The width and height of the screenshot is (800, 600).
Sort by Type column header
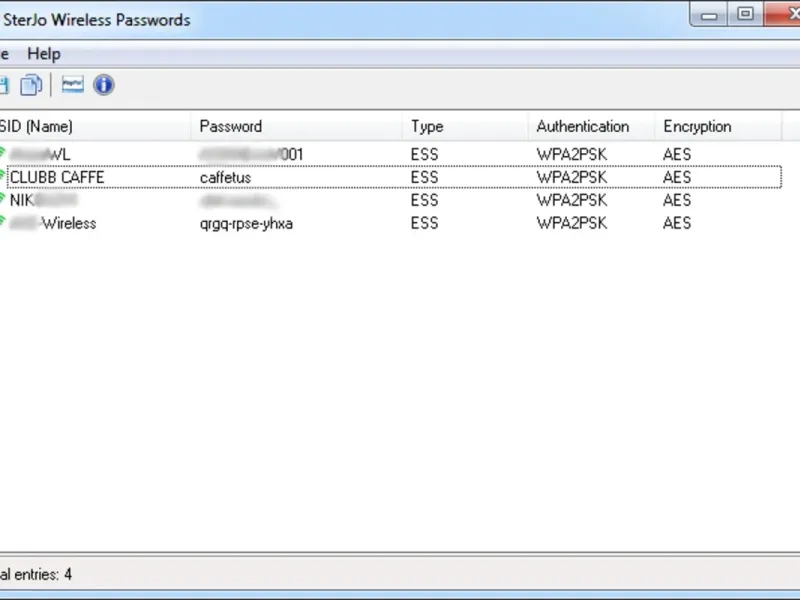pyautogui.click(x=465, y=126)
